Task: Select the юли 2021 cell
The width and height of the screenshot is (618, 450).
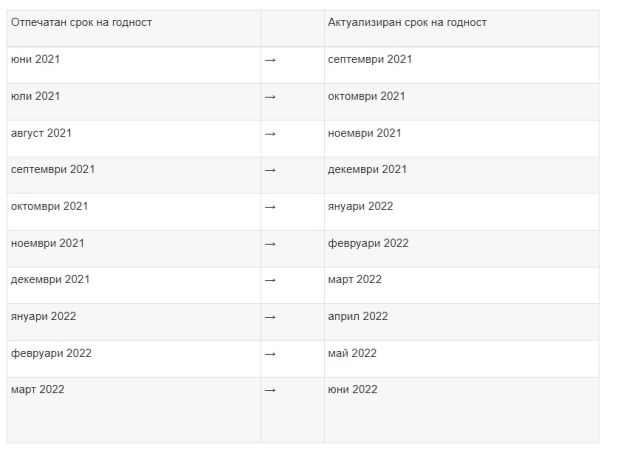Action: click(x=36, y=97)
